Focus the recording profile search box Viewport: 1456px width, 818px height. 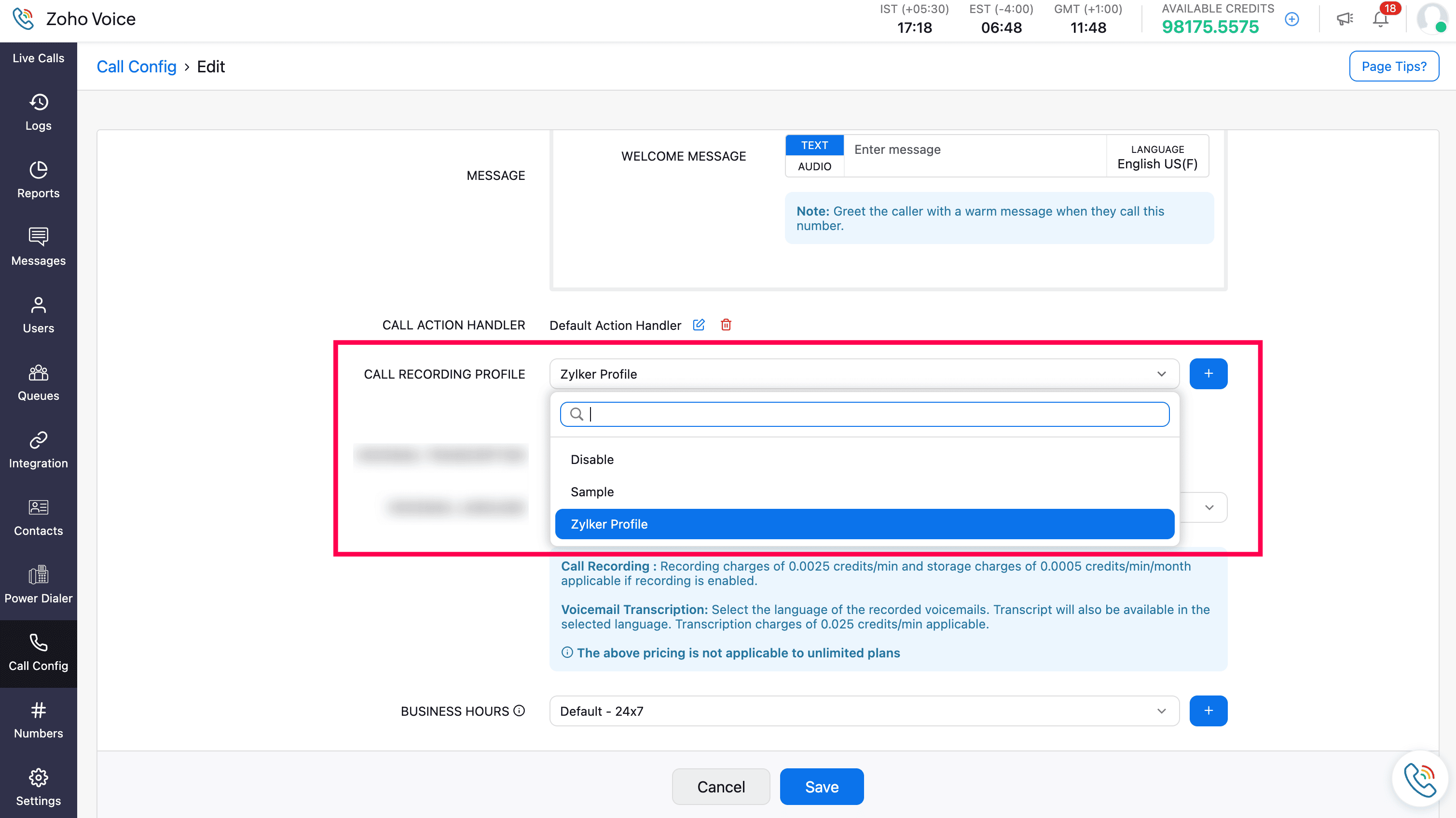(864, 414)
